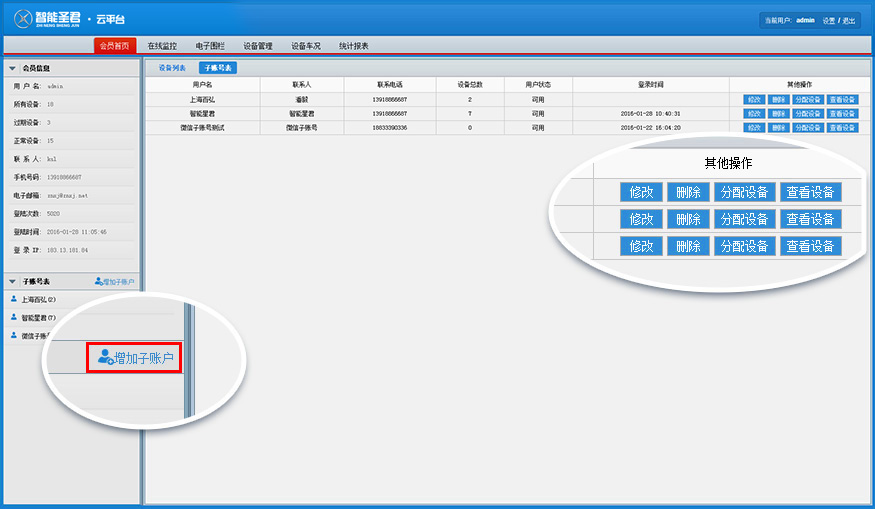The image size is (875, 509).
Task: Go to 在线监控 menu item
Action: pos(162,46)
